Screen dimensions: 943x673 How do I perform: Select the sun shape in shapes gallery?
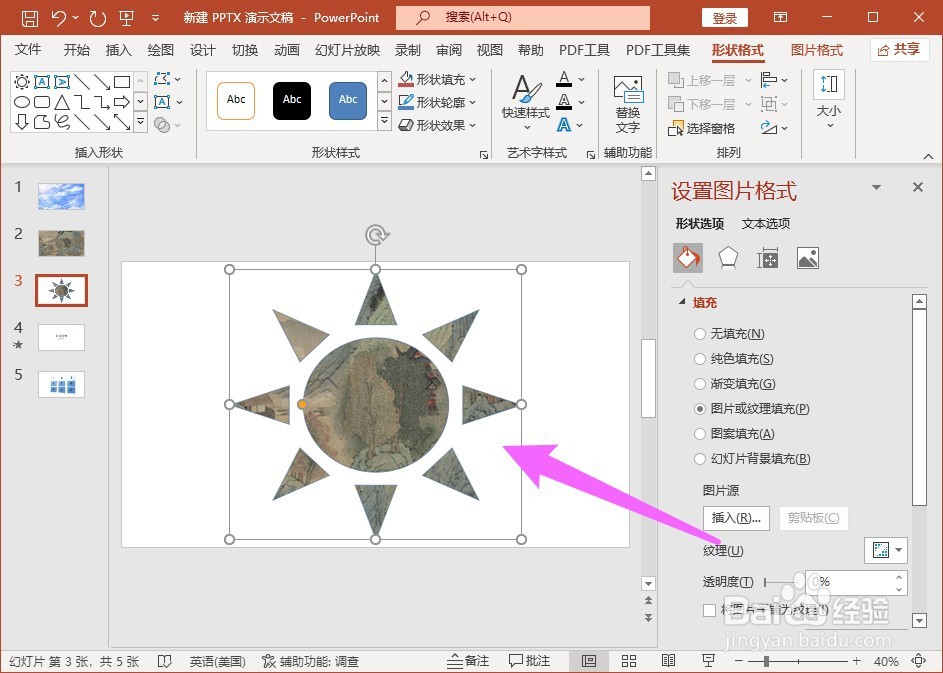point(22,81)
